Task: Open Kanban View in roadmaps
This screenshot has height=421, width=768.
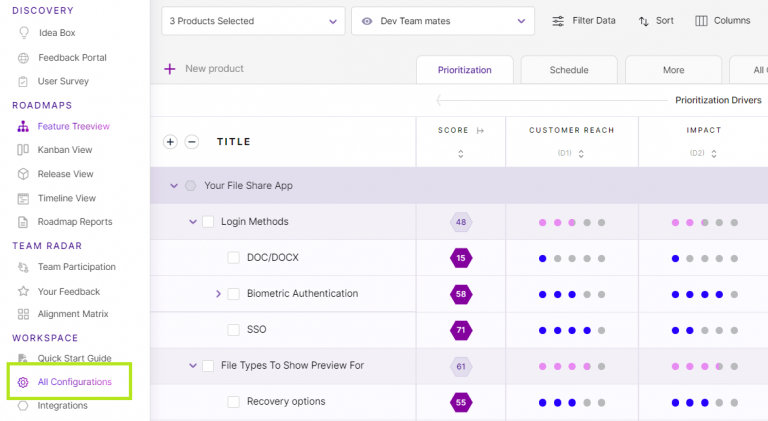Action: 64,150
